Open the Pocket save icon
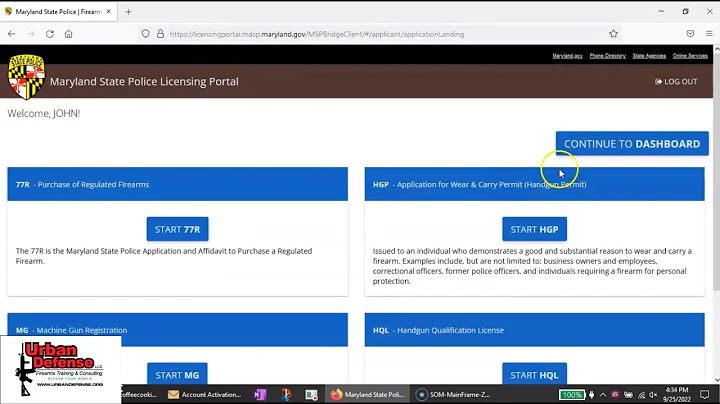This screenshot has height=404, width=720. coord(690,34)
